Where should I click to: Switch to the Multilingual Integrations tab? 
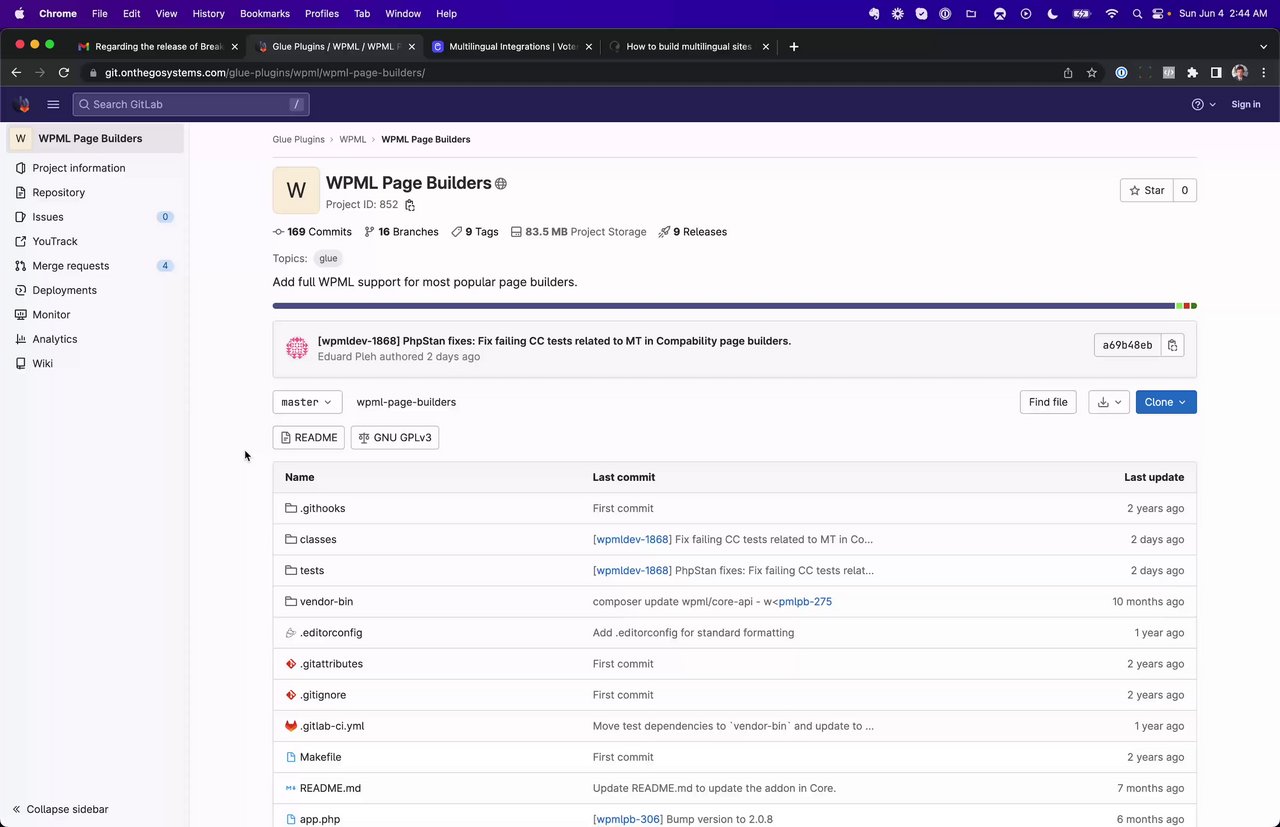point(512,46)
